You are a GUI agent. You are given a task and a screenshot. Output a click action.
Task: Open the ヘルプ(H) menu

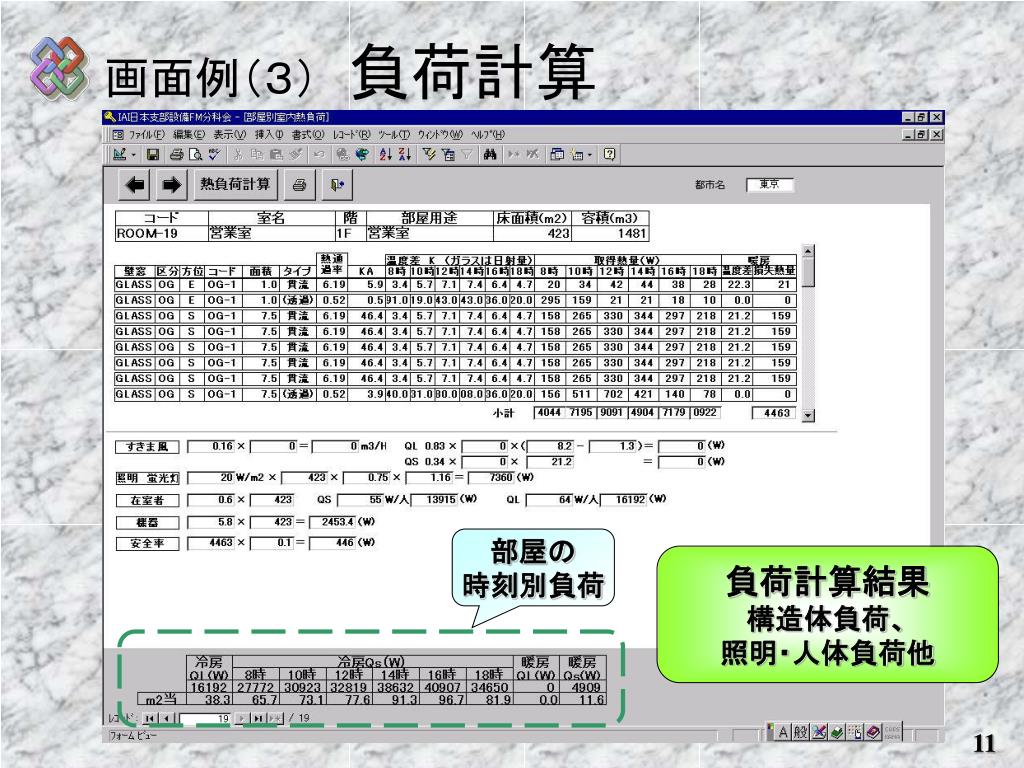488,135
